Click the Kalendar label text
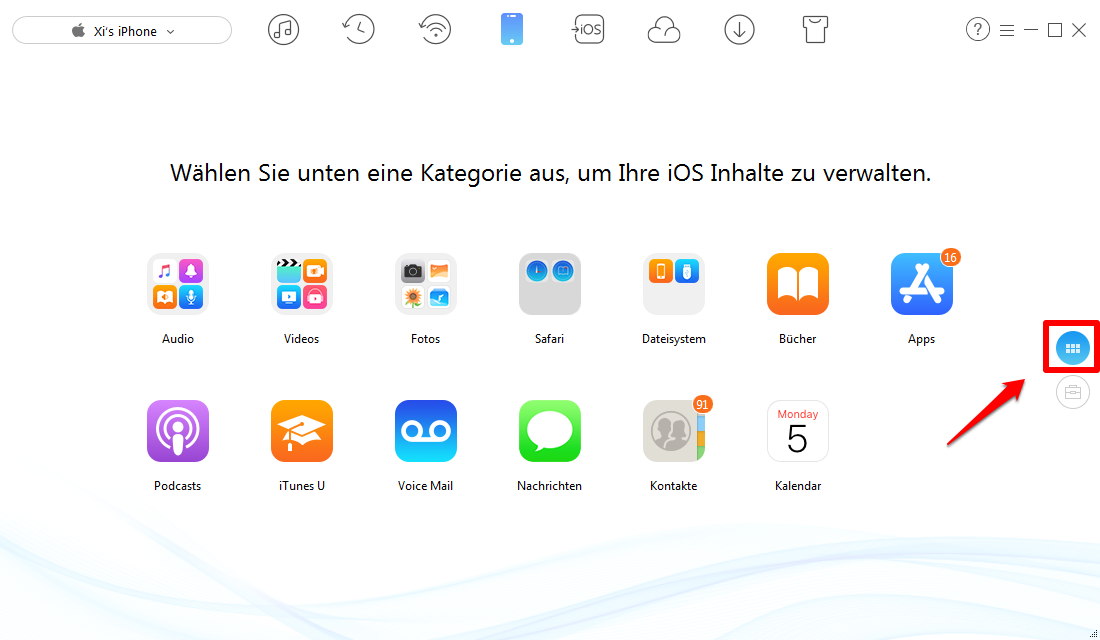This screenshot has height=640, width=1100. pos(798,486)
